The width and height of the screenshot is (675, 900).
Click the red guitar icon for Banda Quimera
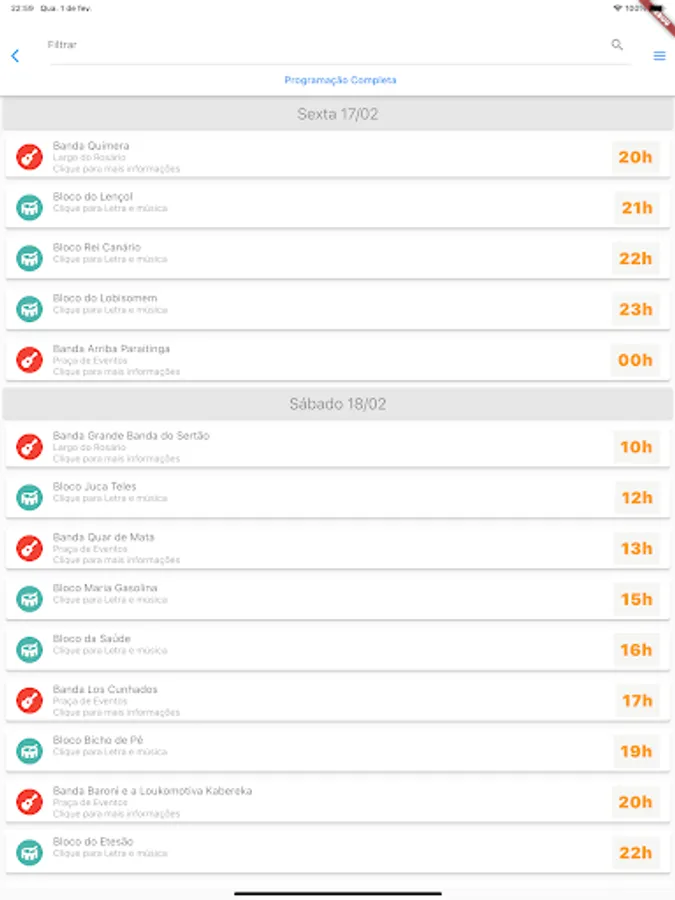pos(30,157)
